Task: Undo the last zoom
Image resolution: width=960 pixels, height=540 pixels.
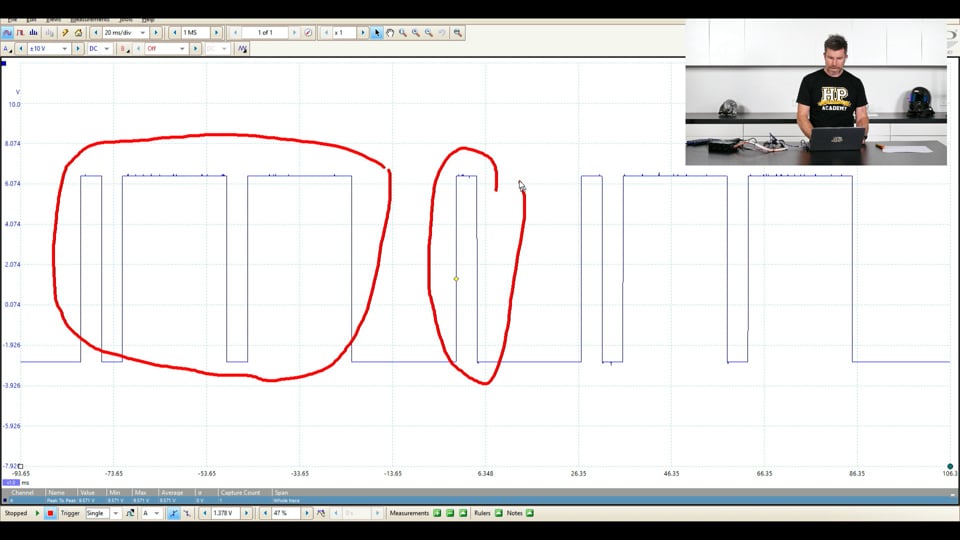Action: click(442, 32)
